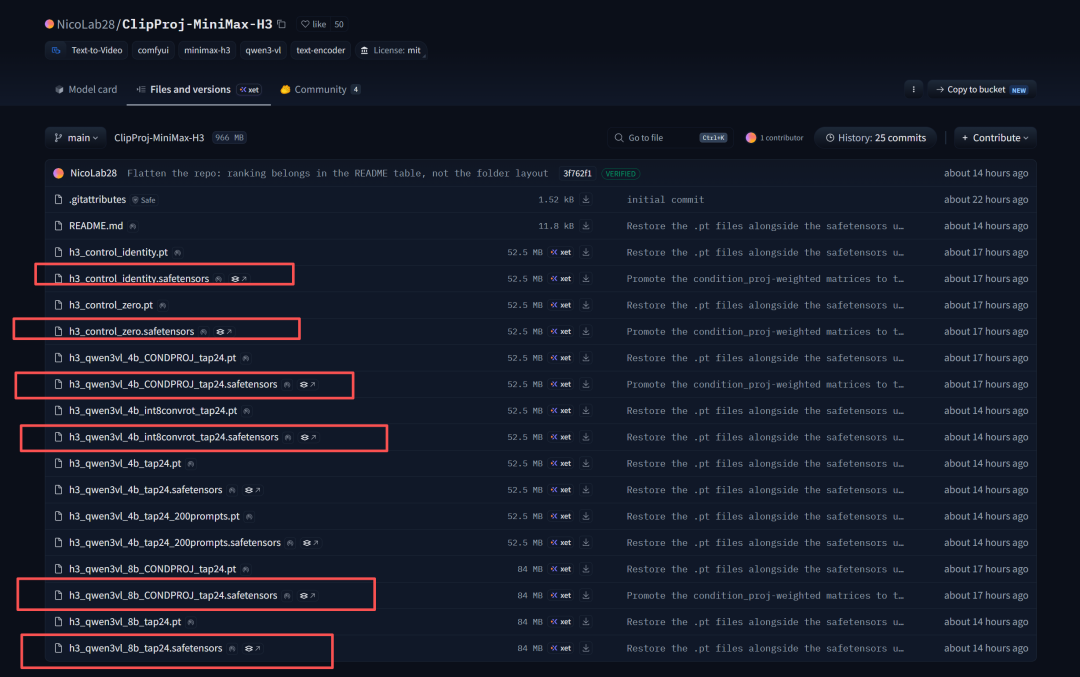
Task: Click pickle scan icon next to h3_control_zero.pt
Action: pos(163,305)
